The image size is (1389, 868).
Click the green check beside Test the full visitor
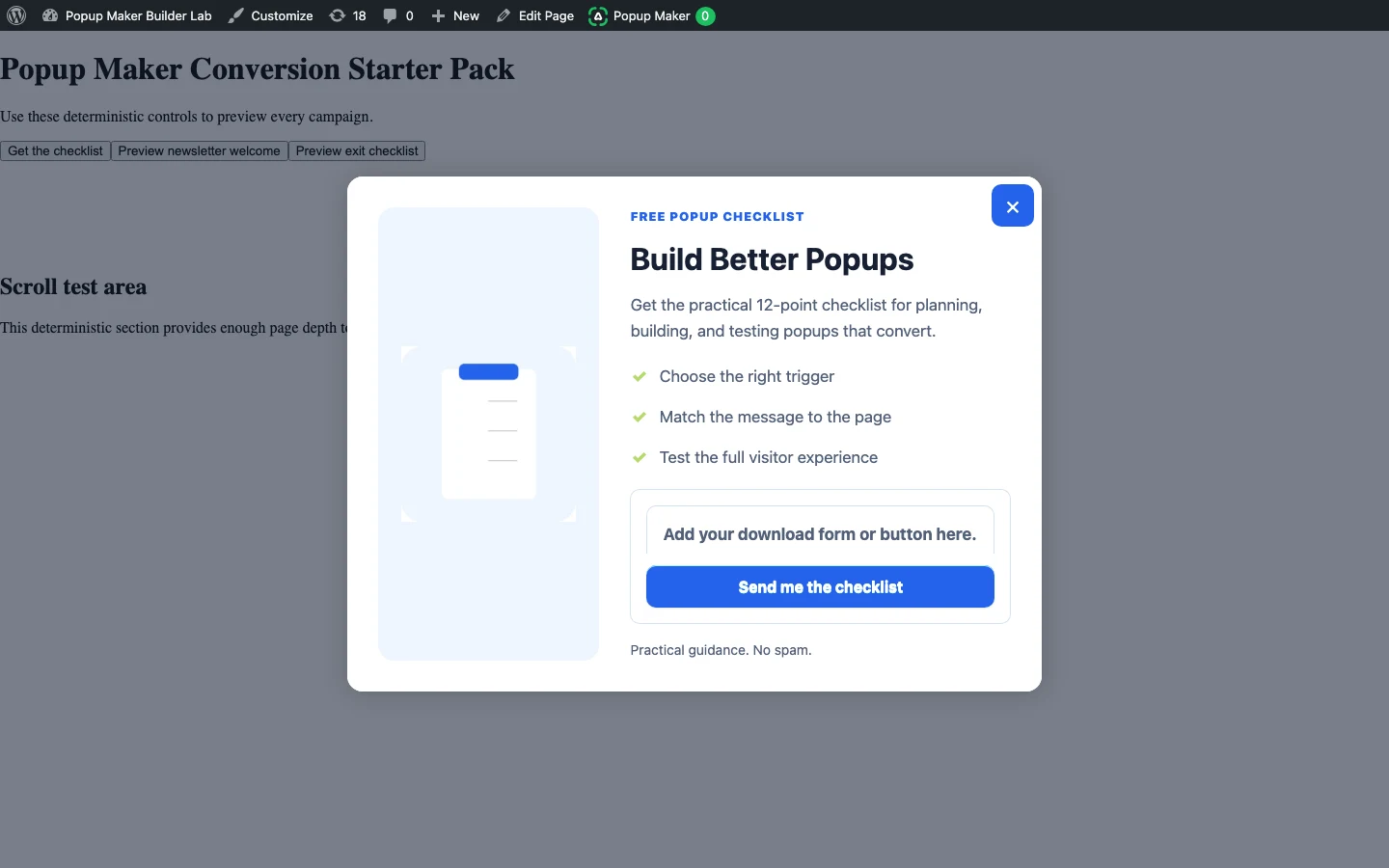(639, 457)
